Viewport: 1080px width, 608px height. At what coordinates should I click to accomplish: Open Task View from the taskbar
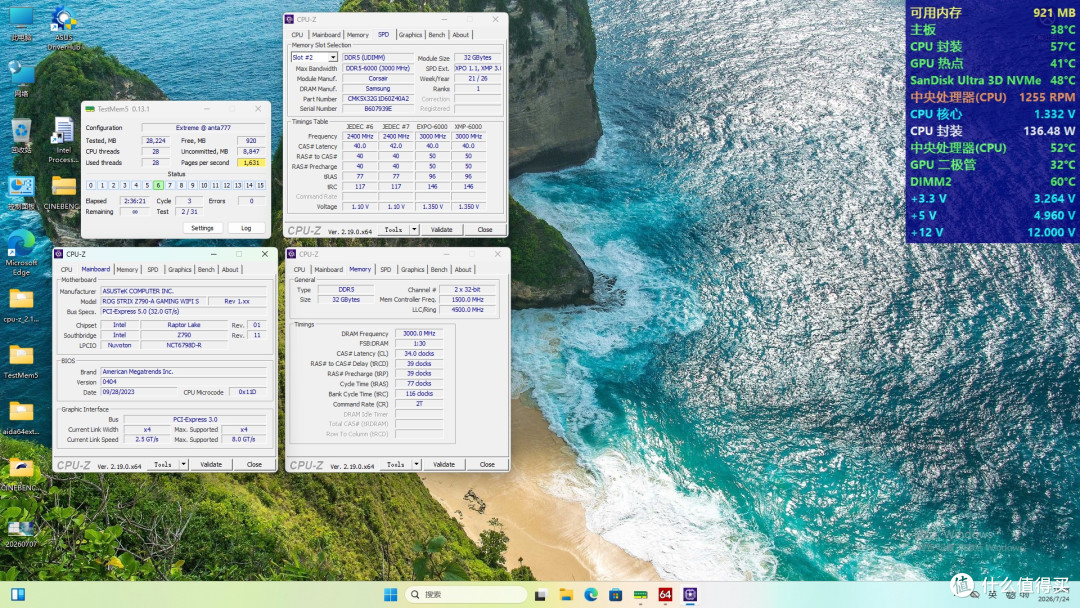[x=541, y=594]
